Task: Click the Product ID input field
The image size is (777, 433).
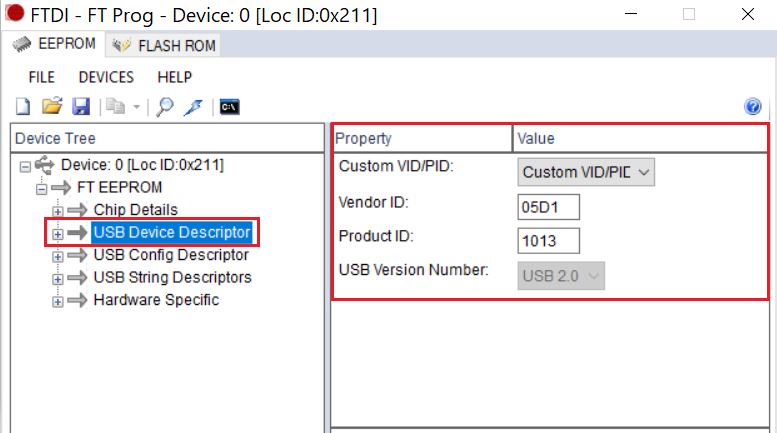Action: (549, 241)
